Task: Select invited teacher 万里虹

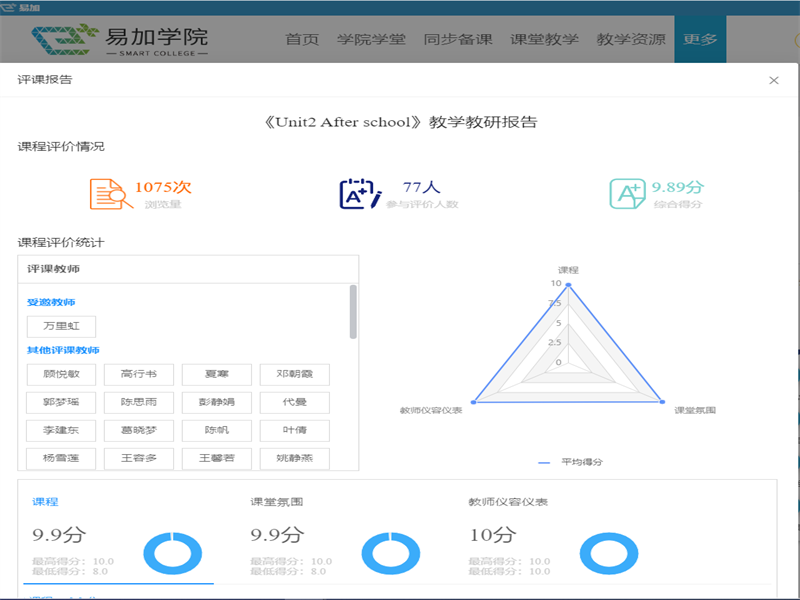Action: pyautogui.click(x=61, y=326)
